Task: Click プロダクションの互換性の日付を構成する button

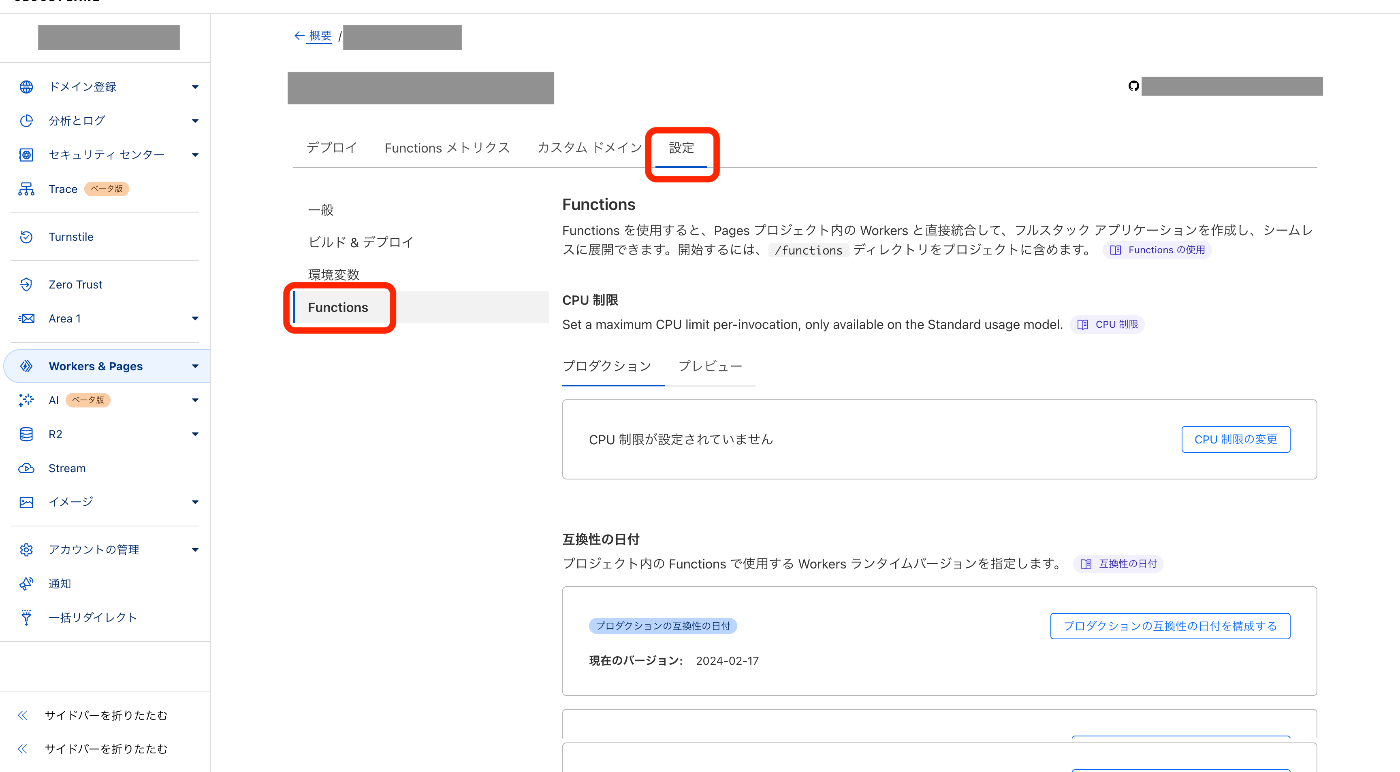Action: (1170, 626)
